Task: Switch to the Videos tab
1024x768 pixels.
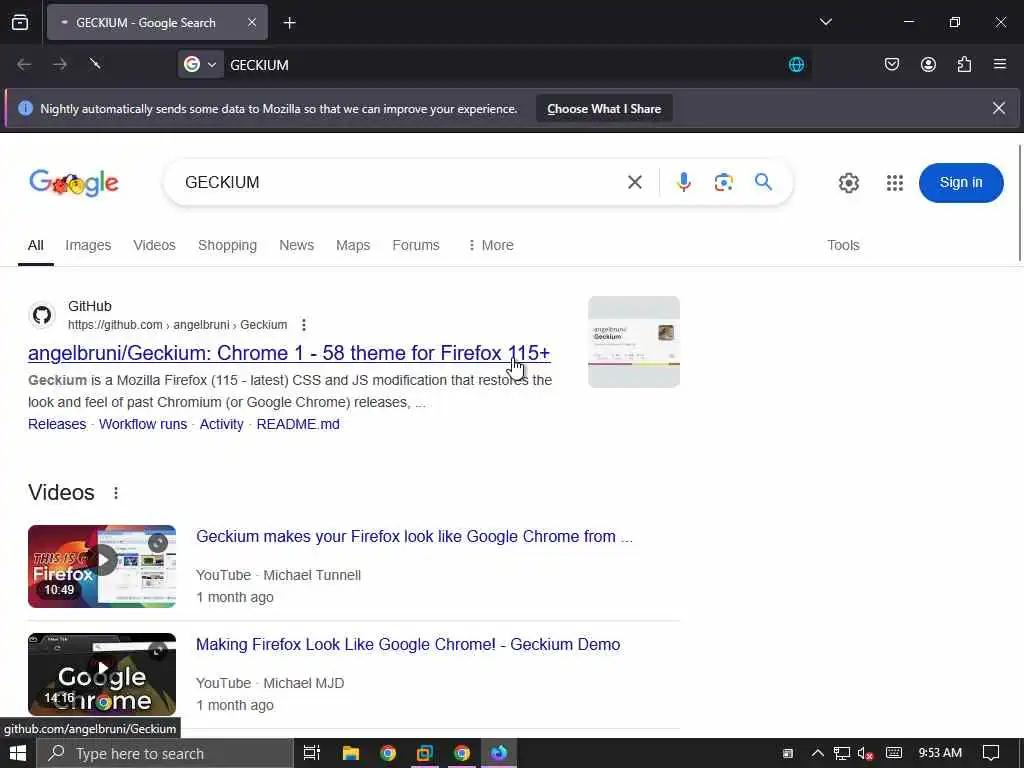Action: [x=154, y=246]
